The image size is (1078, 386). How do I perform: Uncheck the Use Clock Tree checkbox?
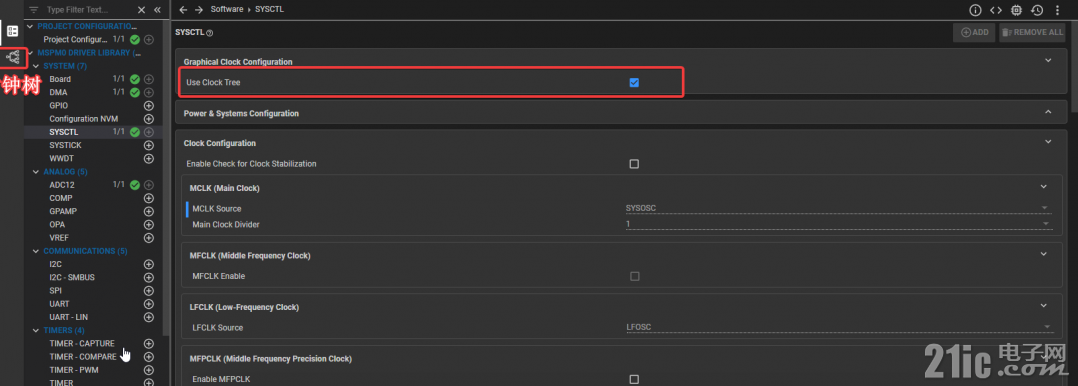coord(634,83)
